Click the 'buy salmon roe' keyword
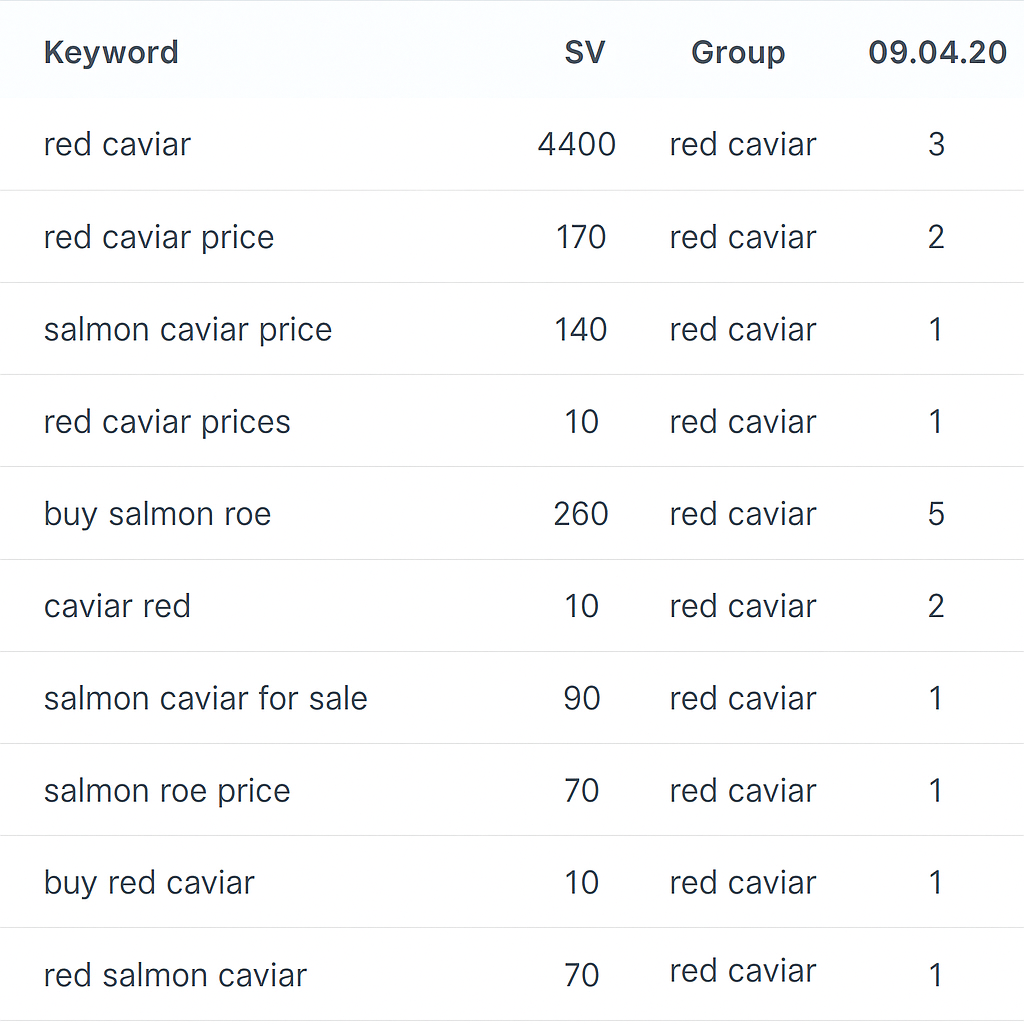1024x1024 pixels. click(x=157, y=514)
